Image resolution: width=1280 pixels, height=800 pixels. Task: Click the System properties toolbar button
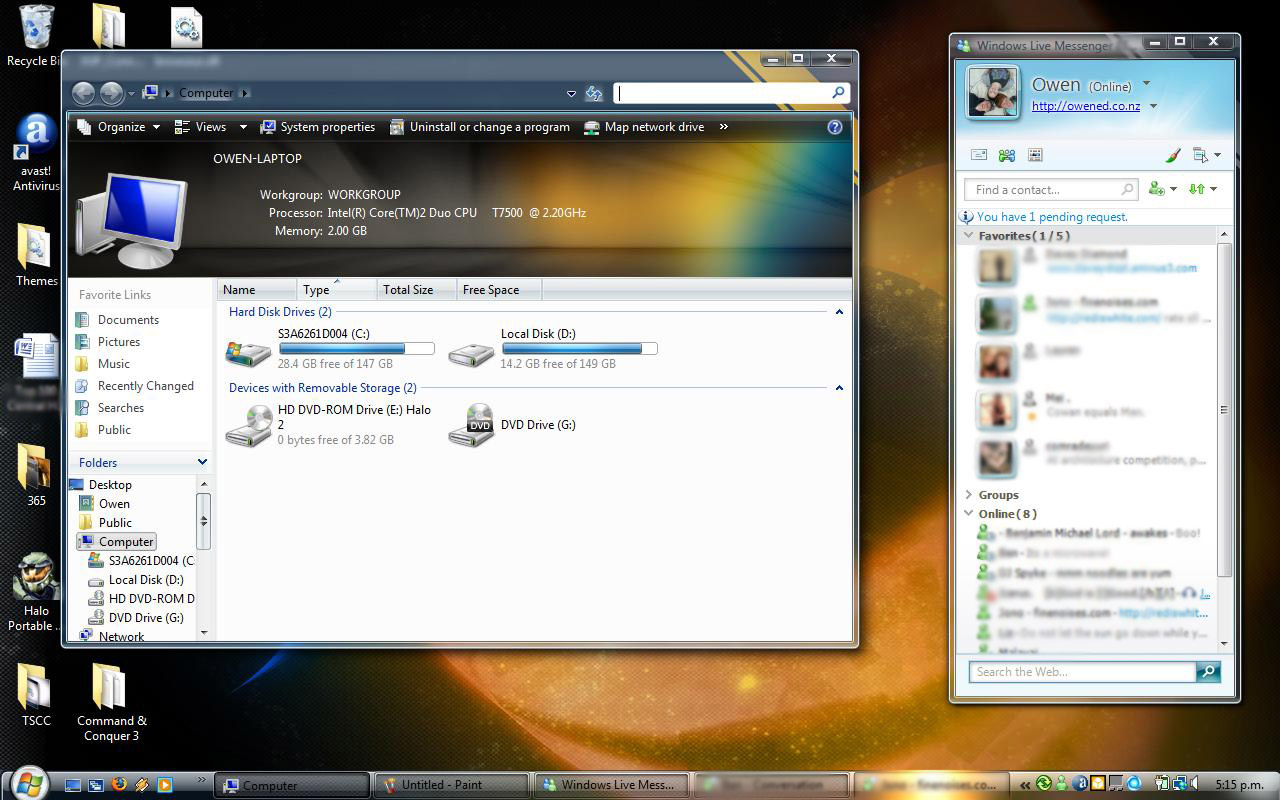coord(317,127)
